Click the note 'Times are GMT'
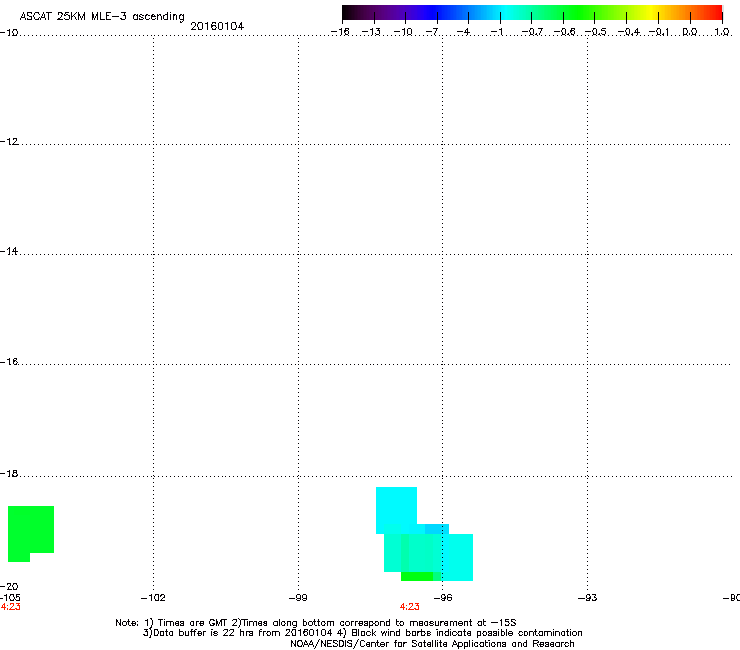The height and width of the screenshot is (650, 740). tap(193, 623)
